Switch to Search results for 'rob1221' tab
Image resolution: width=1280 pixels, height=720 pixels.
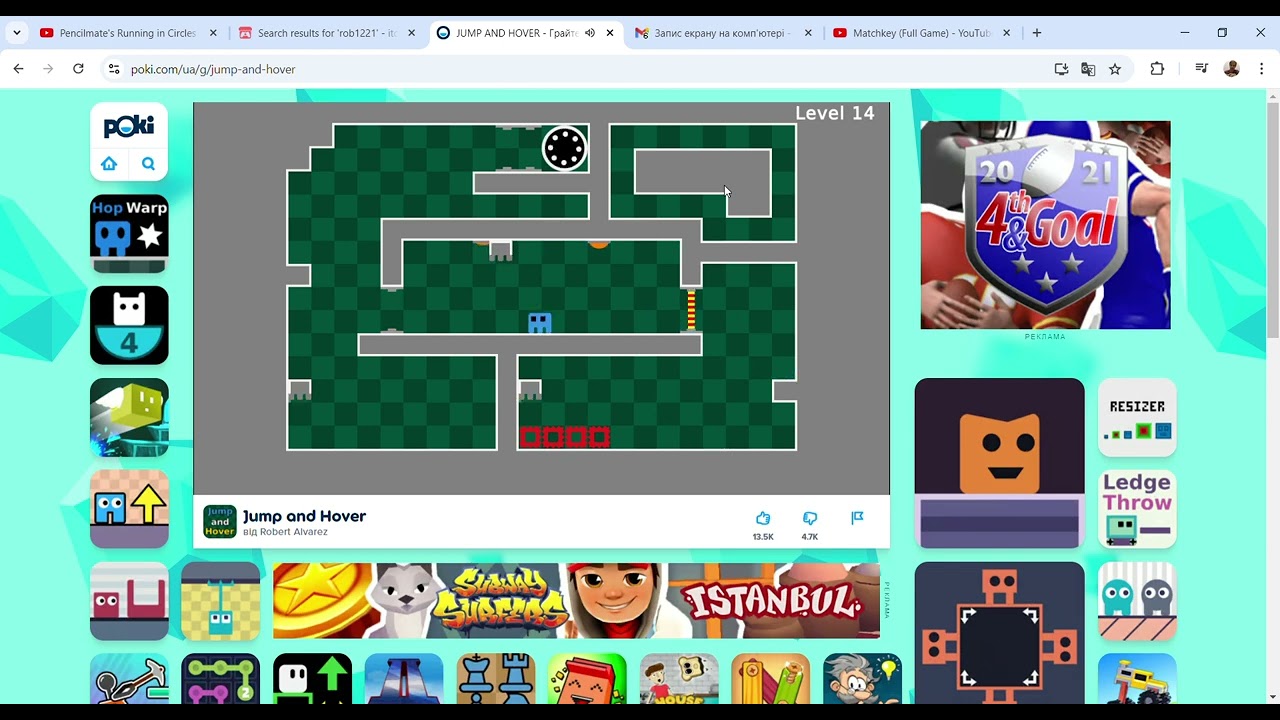[326, 33]
